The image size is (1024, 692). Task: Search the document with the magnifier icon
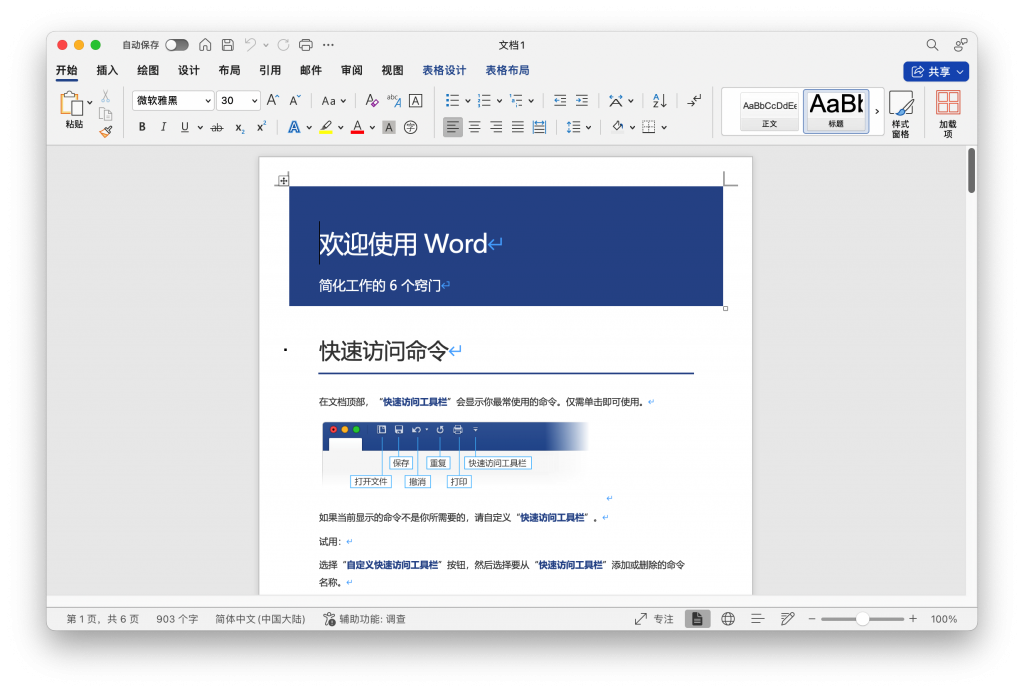coord(932,44)
